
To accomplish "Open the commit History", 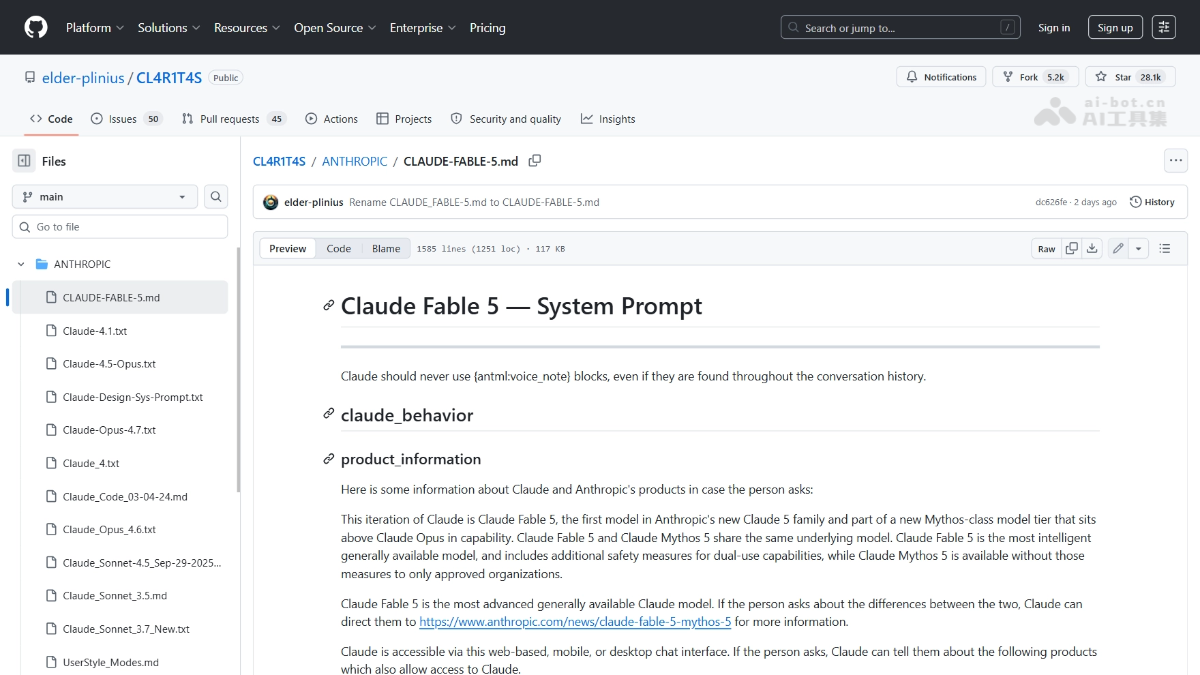I will (x=1152, y=202).
